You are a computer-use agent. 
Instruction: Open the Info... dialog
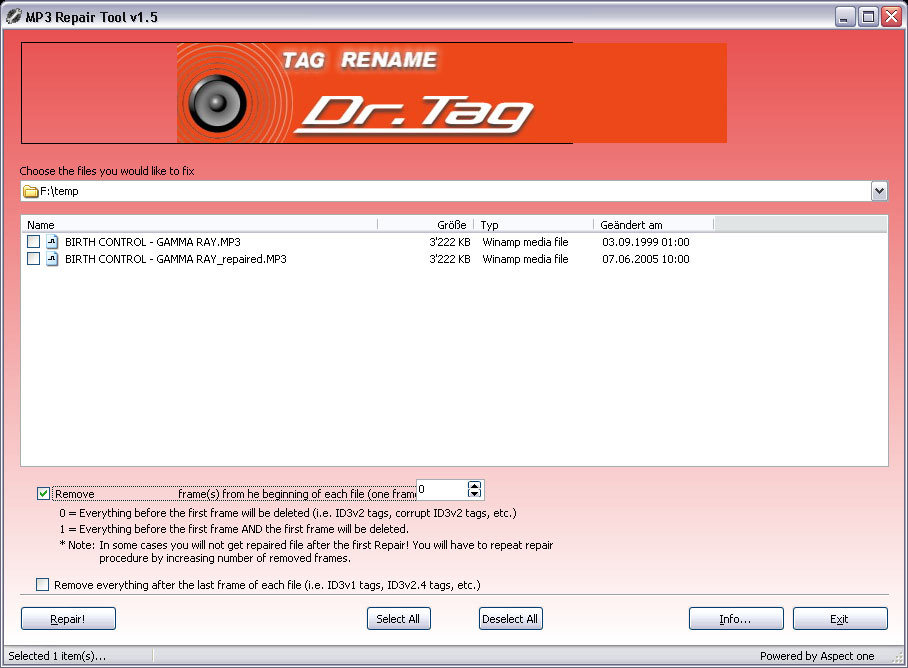tap(736, 618)
